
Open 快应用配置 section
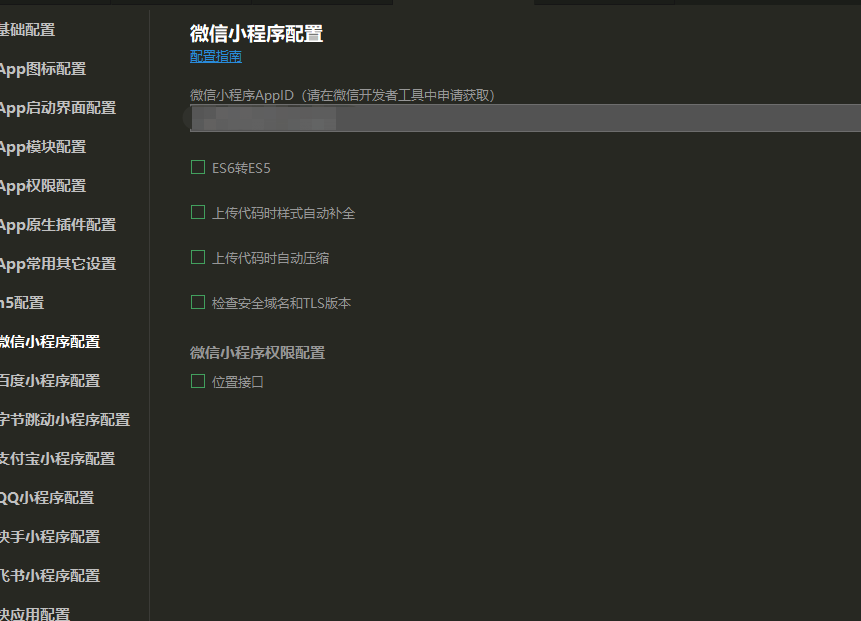coord(35,614)
